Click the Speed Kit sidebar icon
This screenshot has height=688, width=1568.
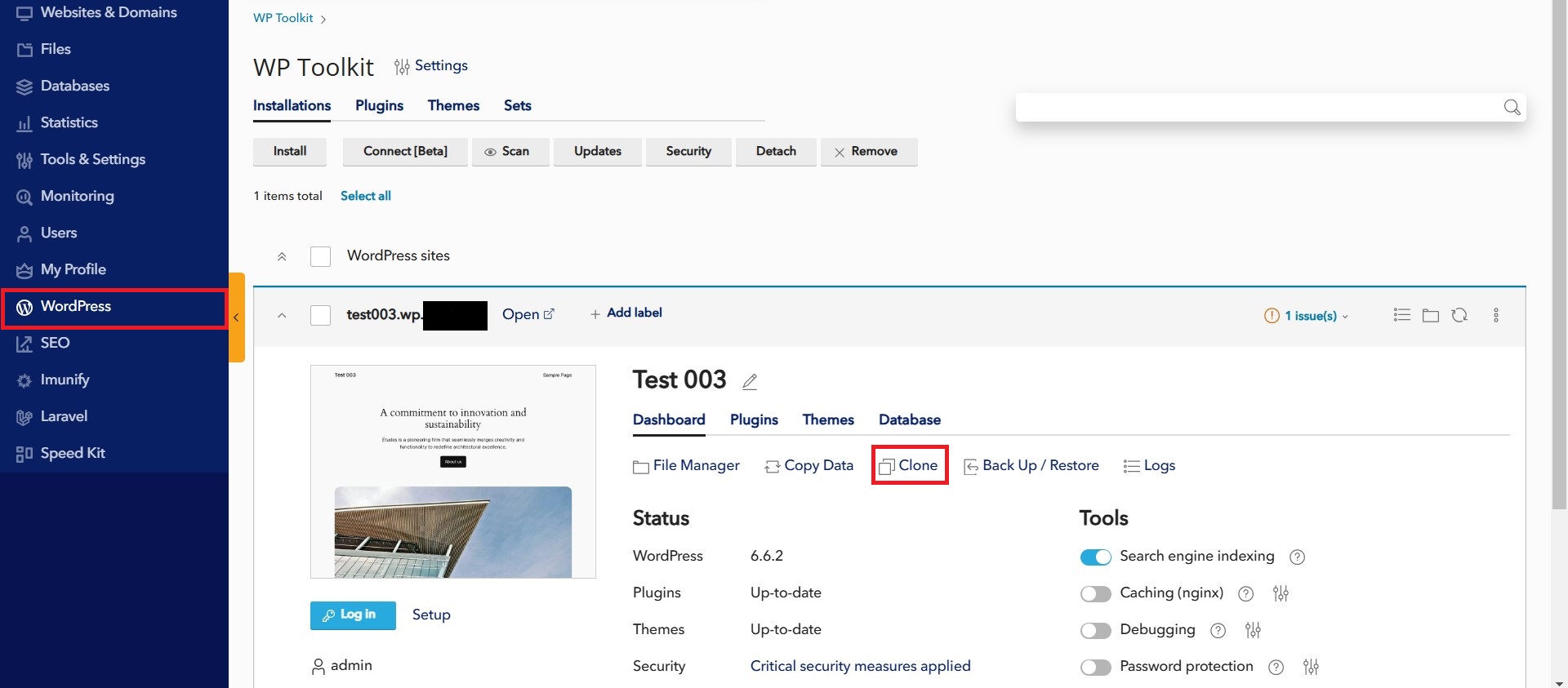(24, 454)
